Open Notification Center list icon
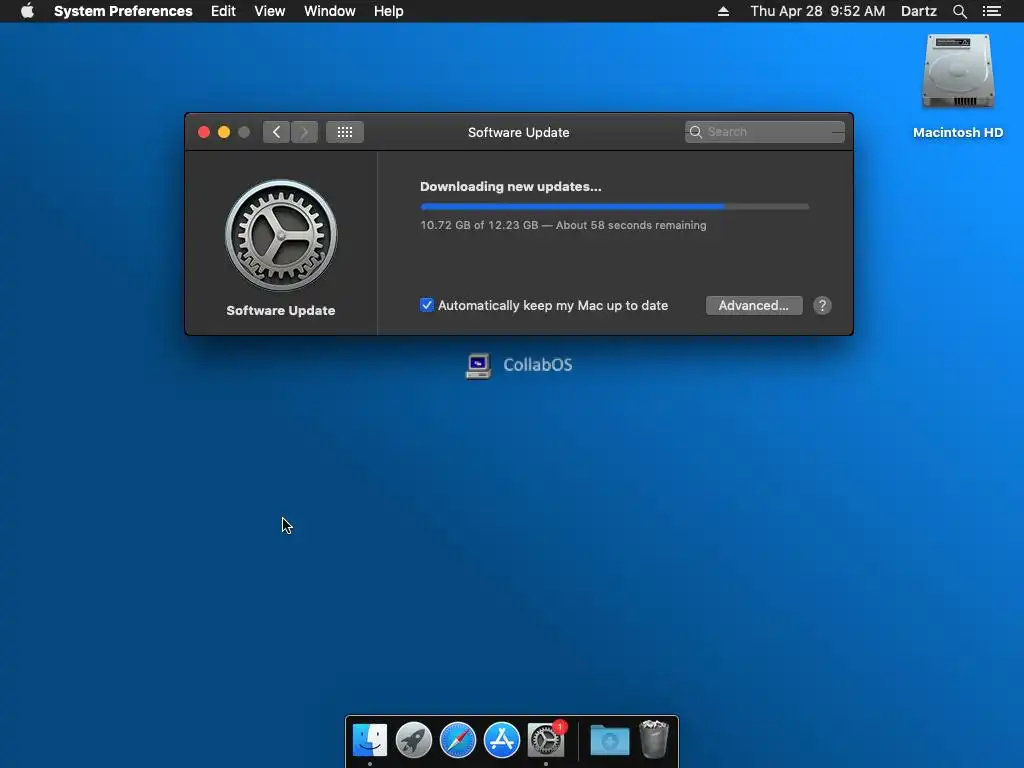Image resolution: width=1024 pixels, height=768 pixels. coord(991,11)
